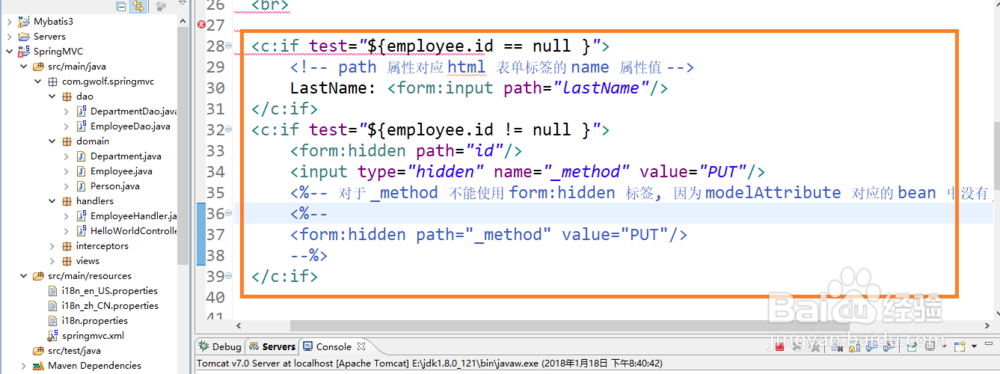Click the error marker on line 27
The height and width of the screenshot is (374, 1000).
202,25
